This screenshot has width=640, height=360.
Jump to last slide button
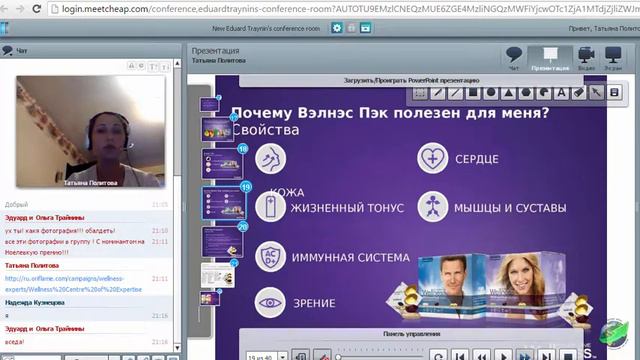547,356
